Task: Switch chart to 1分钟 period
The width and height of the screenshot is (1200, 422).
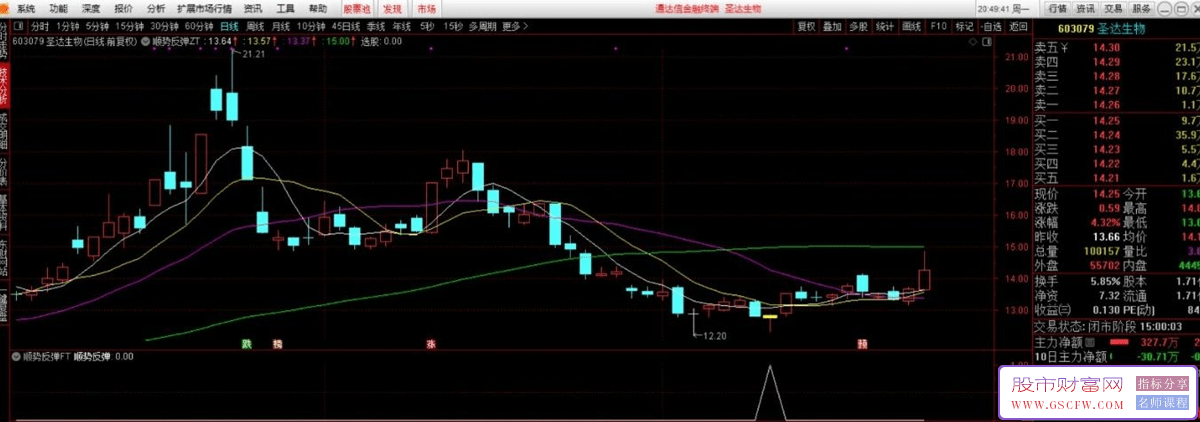Action: click(67, 25)
